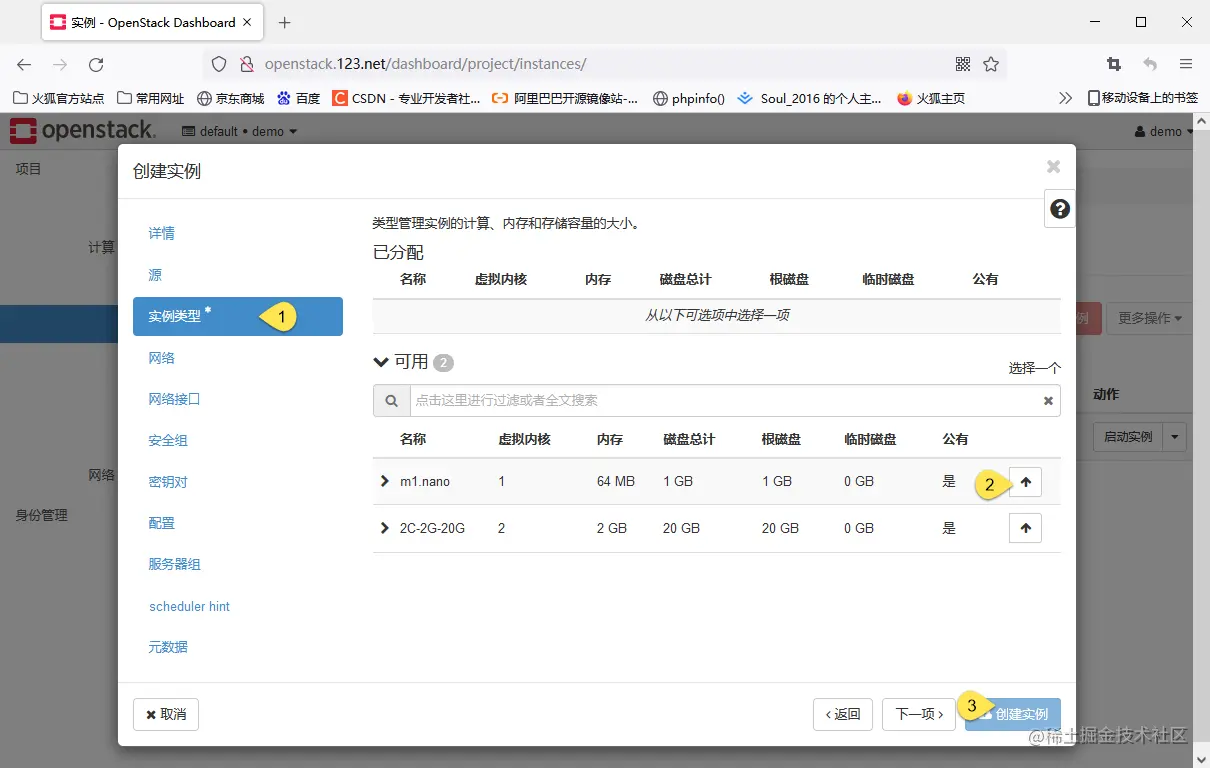Click the 64 MB memory cell
The width and height of the screenshot is (1210, 768).
[616, 481]
